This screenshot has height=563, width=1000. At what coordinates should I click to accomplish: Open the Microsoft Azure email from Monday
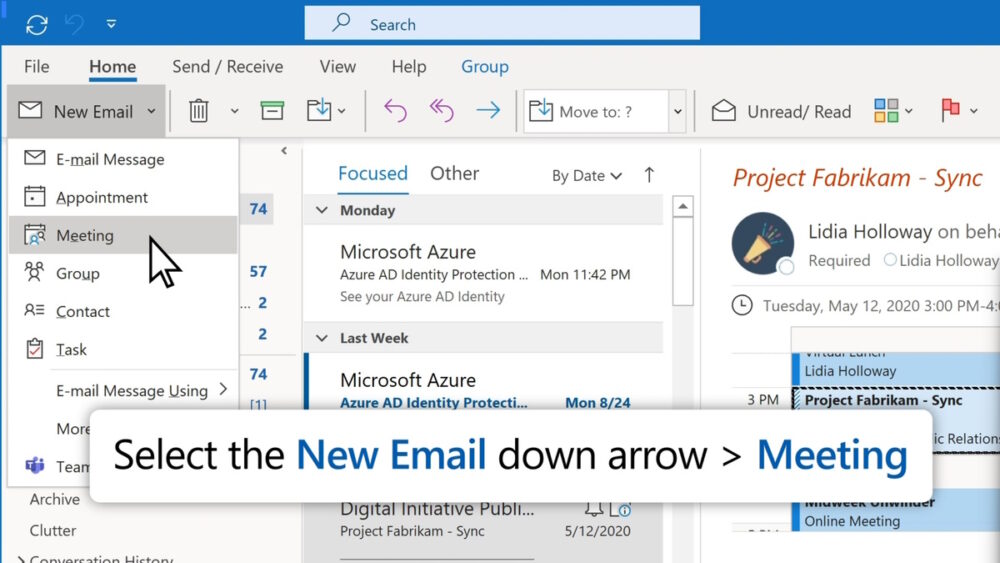(x=485, y=274)
